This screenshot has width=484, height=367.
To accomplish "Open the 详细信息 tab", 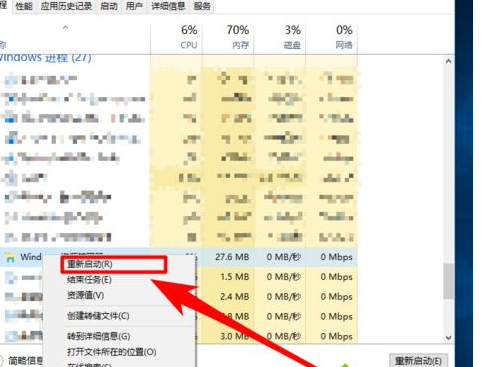I will [x=168, y=6].
